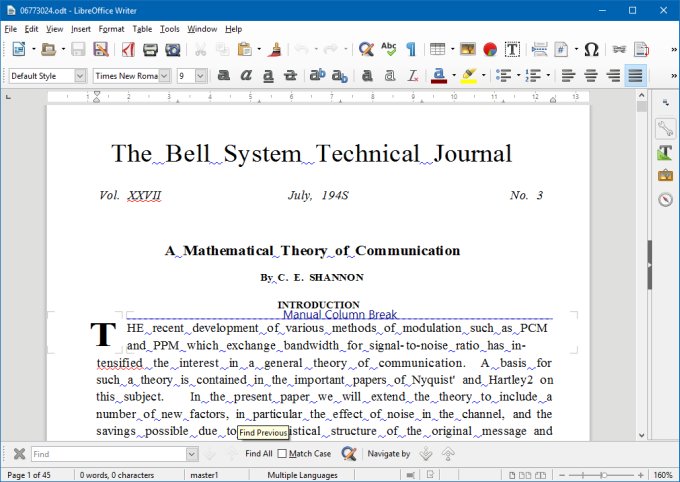Screen dimensions: 680x482
Task: Click the Justified alignment button
Action: pyautogui.click(x=635, y=75)
